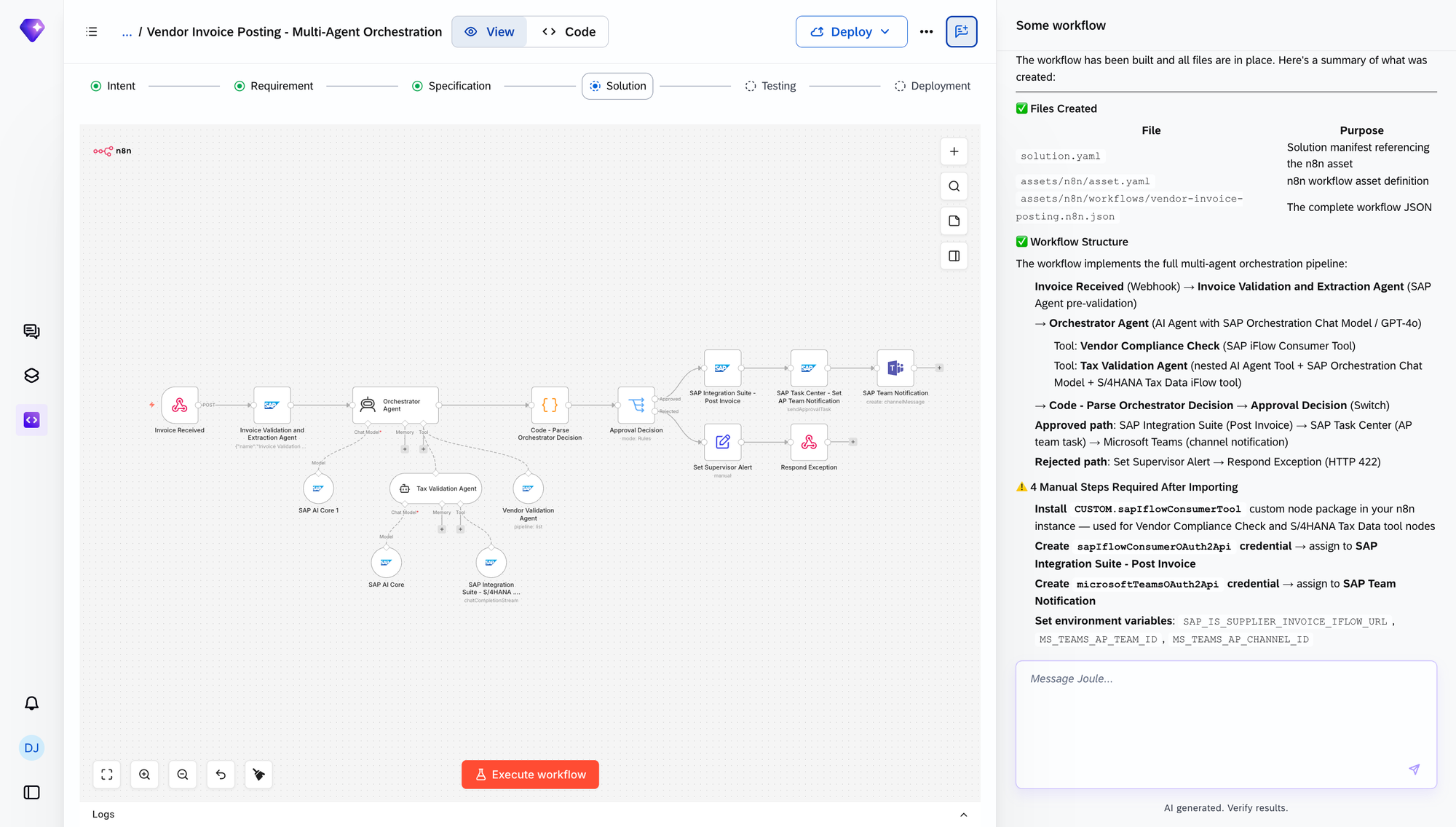
Task: Click the purple diamond app logo
Action: point(32,31)
